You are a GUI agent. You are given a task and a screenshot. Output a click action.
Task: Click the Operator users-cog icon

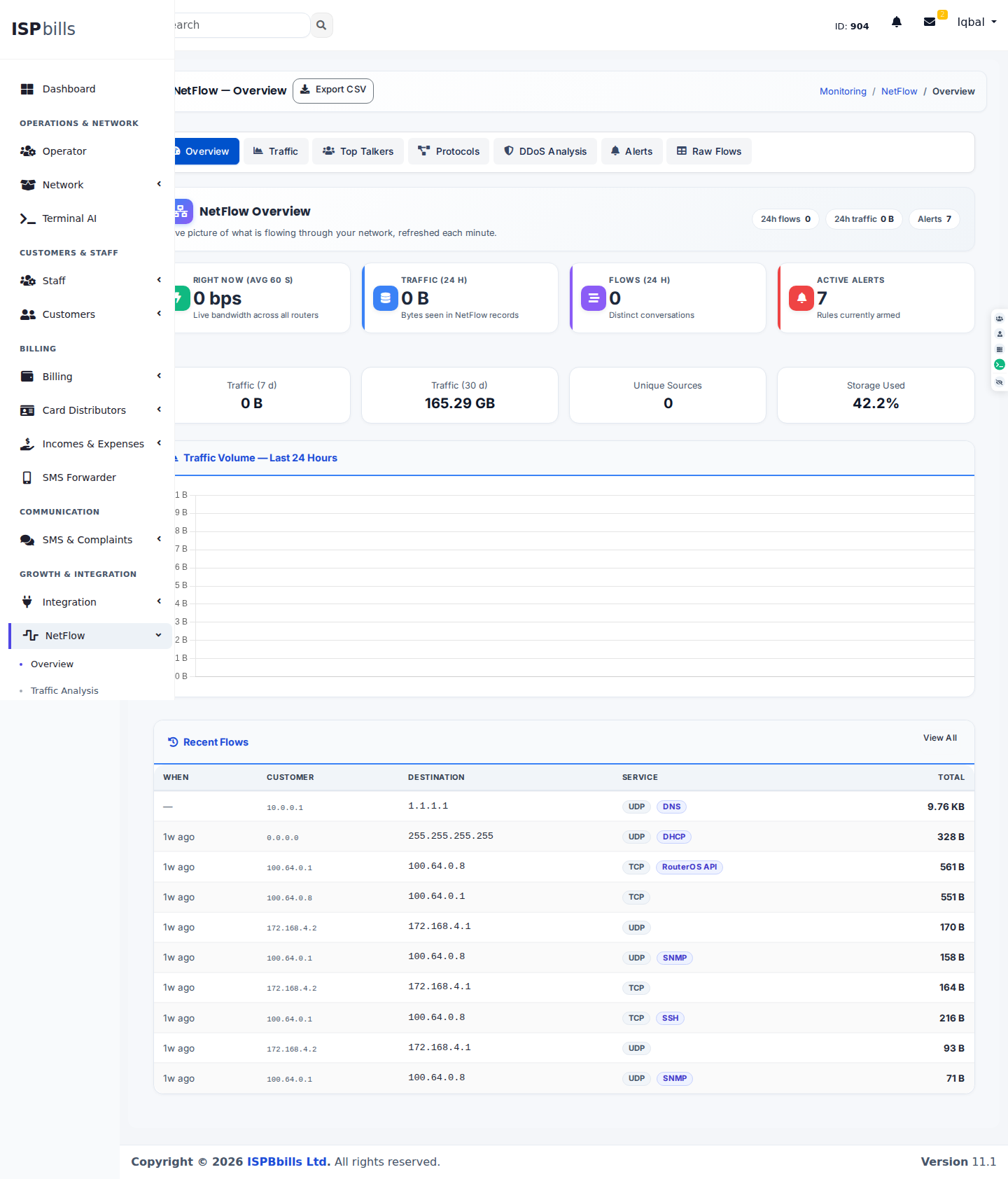(27, 151)
